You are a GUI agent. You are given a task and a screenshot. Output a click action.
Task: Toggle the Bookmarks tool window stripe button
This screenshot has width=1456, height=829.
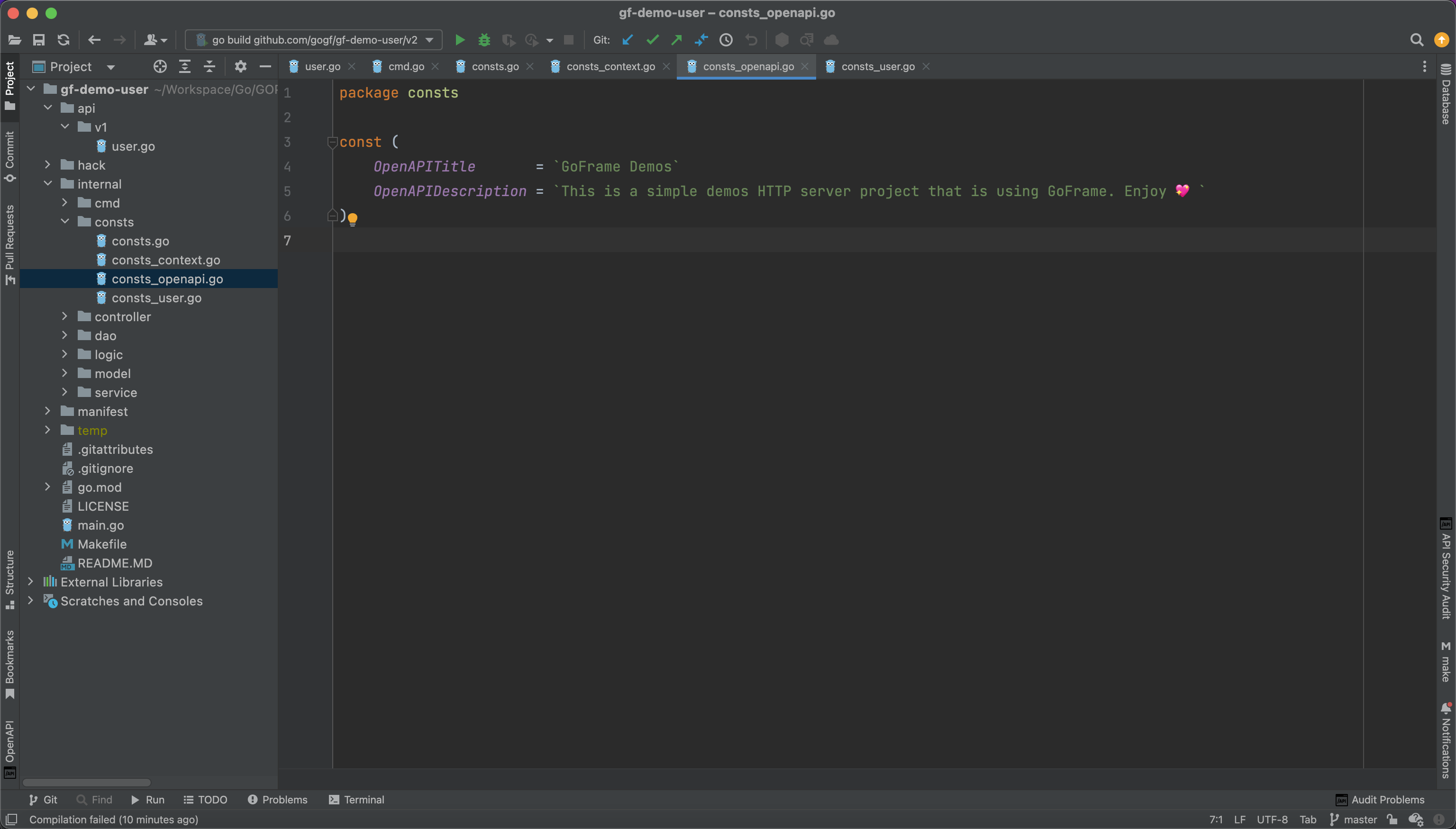(9, 664)
